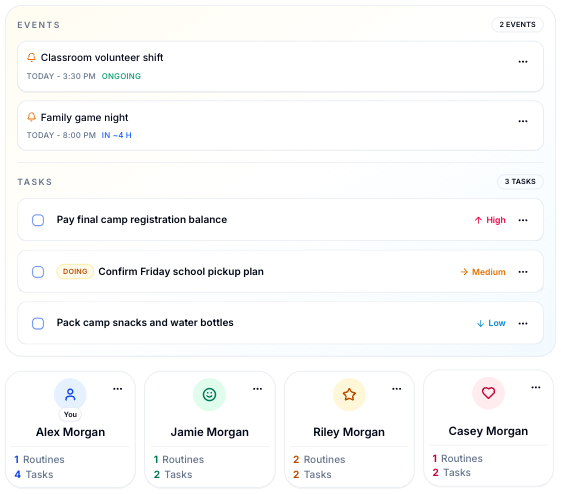Click Riley Morgan's 2 Tasks count

pos(312,474)
